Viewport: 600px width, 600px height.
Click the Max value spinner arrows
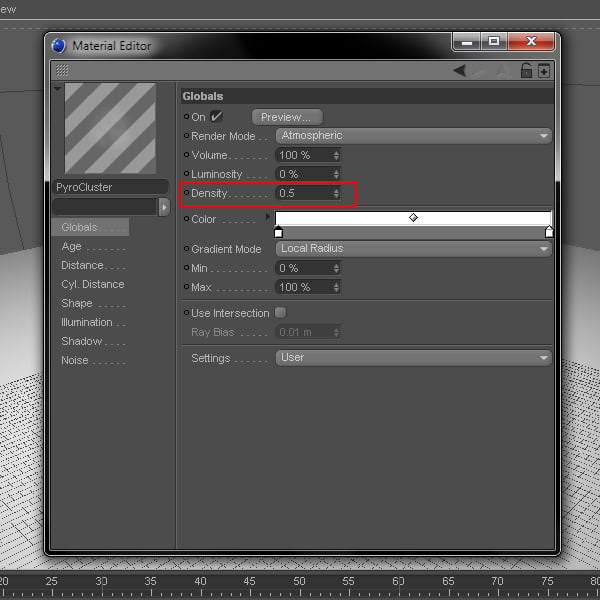point(336,287)
